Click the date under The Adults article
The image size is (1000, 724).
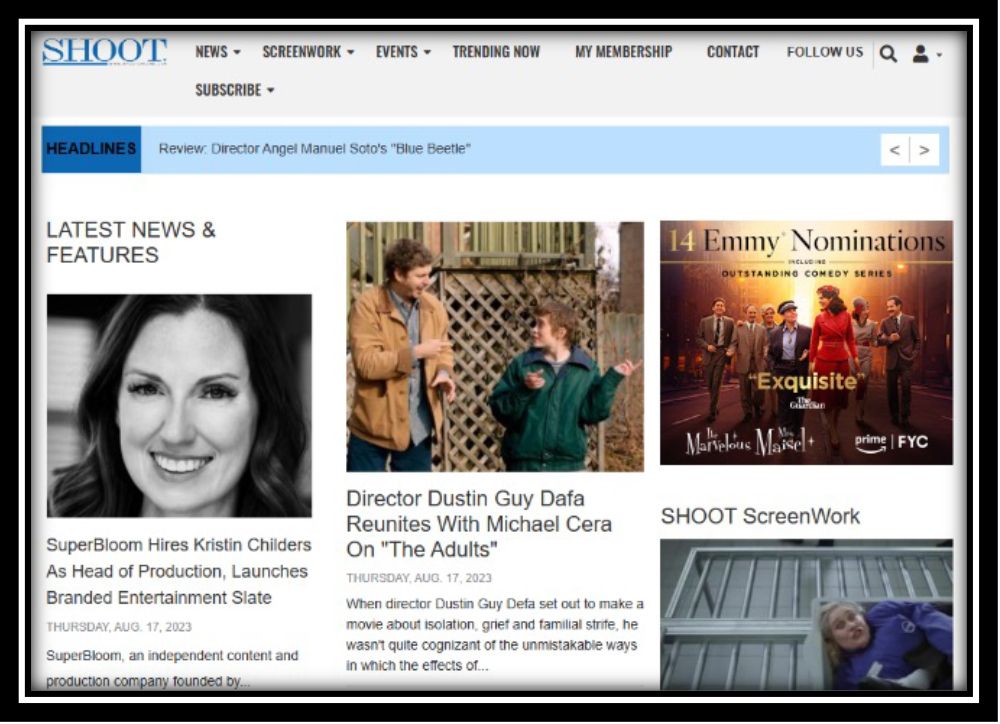[419, 578]
